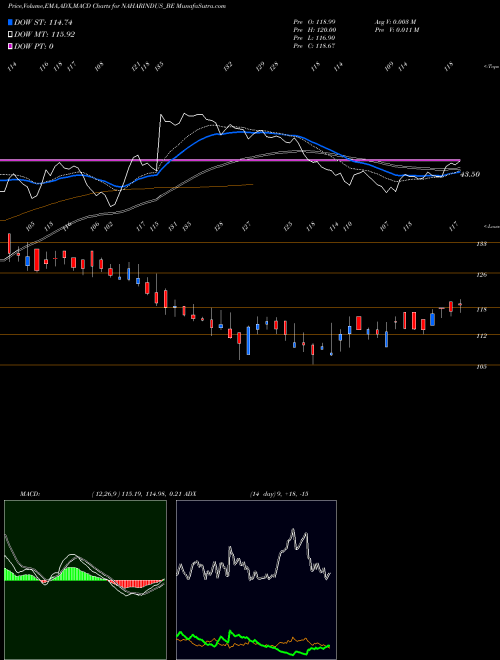Click the magenta DOW PT legend swatch

10,46
